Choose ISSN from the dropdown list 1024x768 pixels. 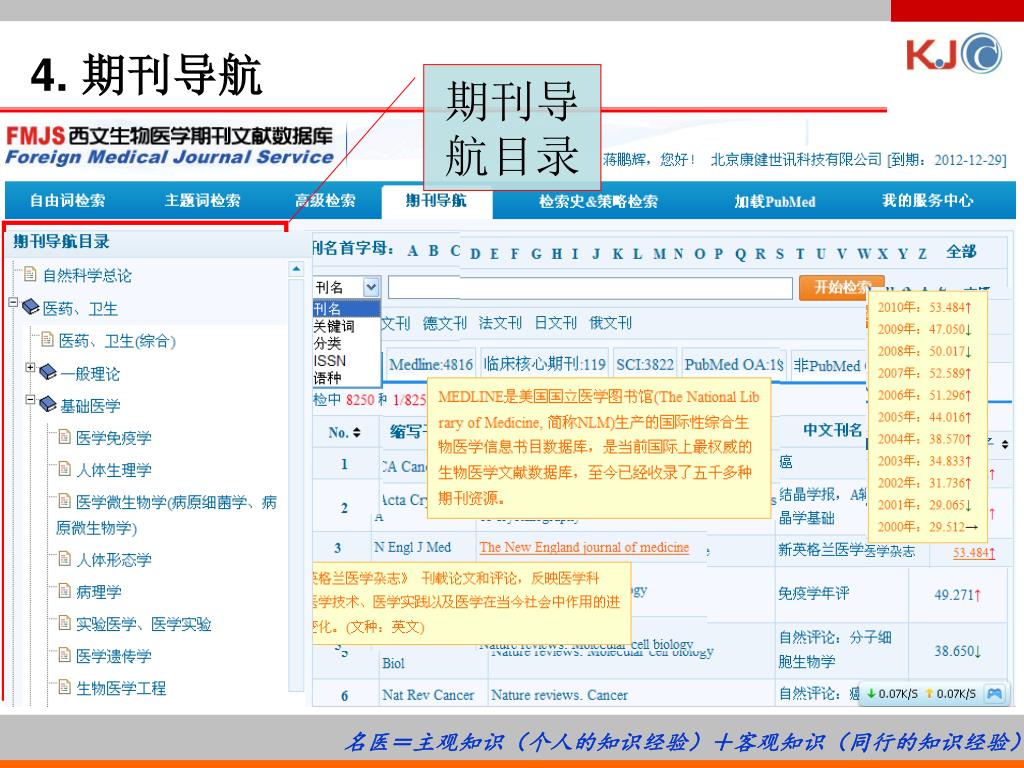click(330, 360)
